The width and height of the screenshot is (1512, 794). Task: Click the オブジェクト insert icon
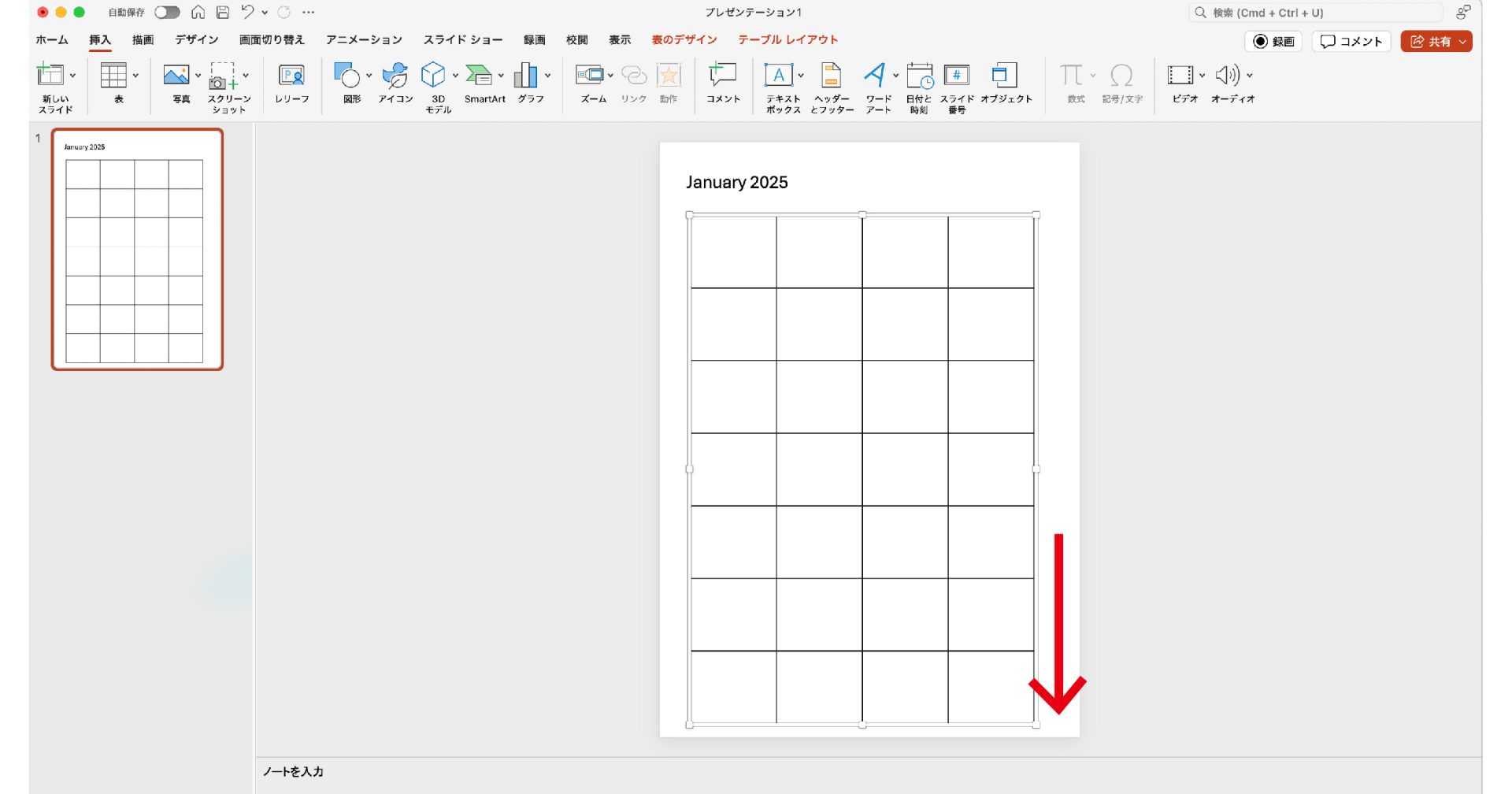click(1005, 76)
